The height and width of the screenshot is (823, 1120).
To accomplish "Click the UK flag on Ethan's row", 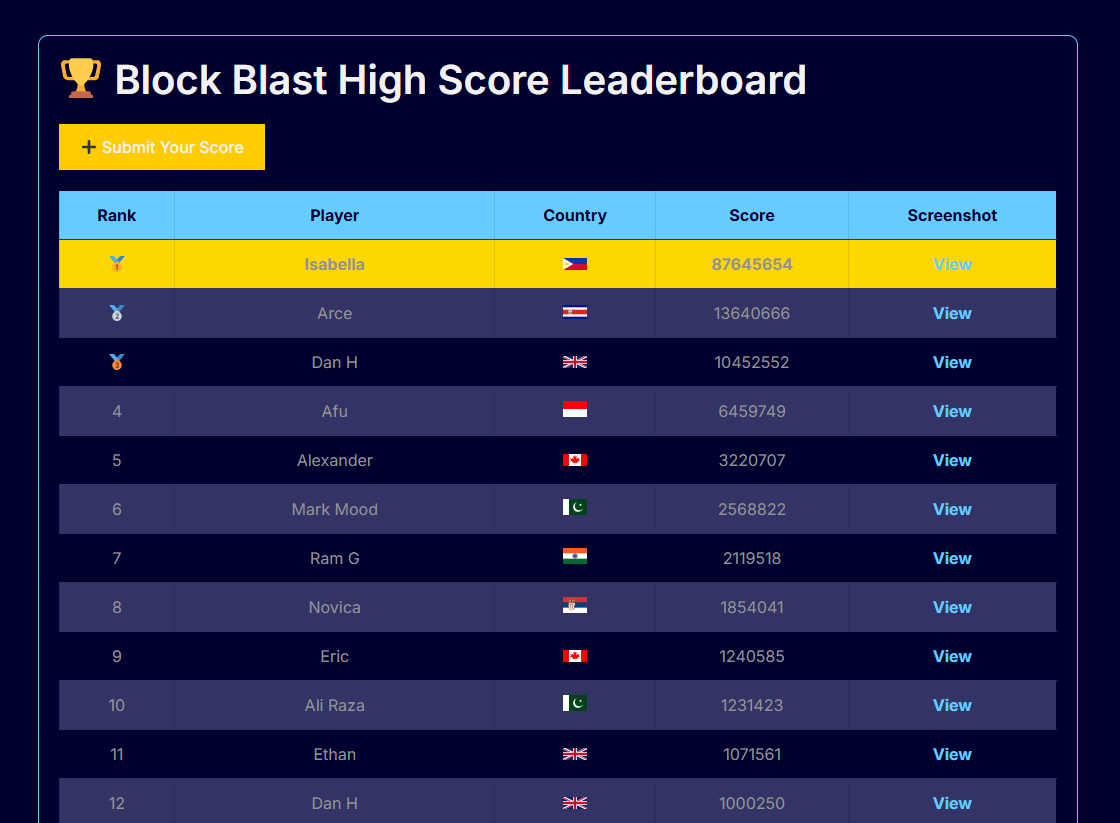I will pyautogui.click(x=575, y=753).
